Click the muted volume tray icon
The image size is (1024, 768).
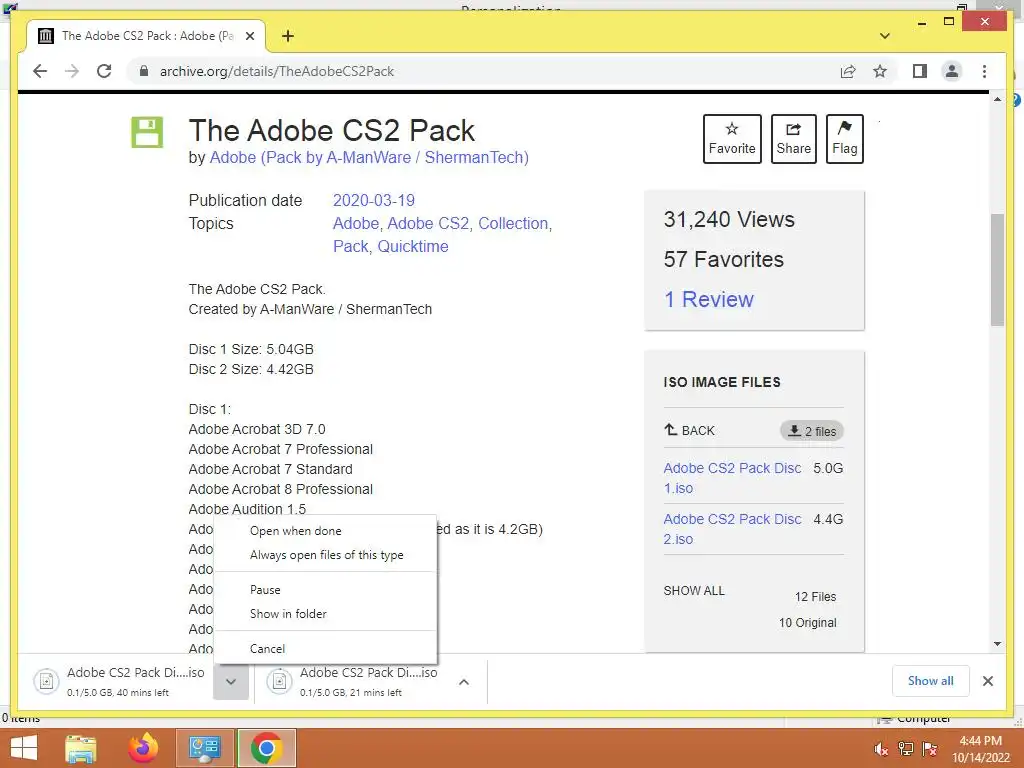point(881,749)
